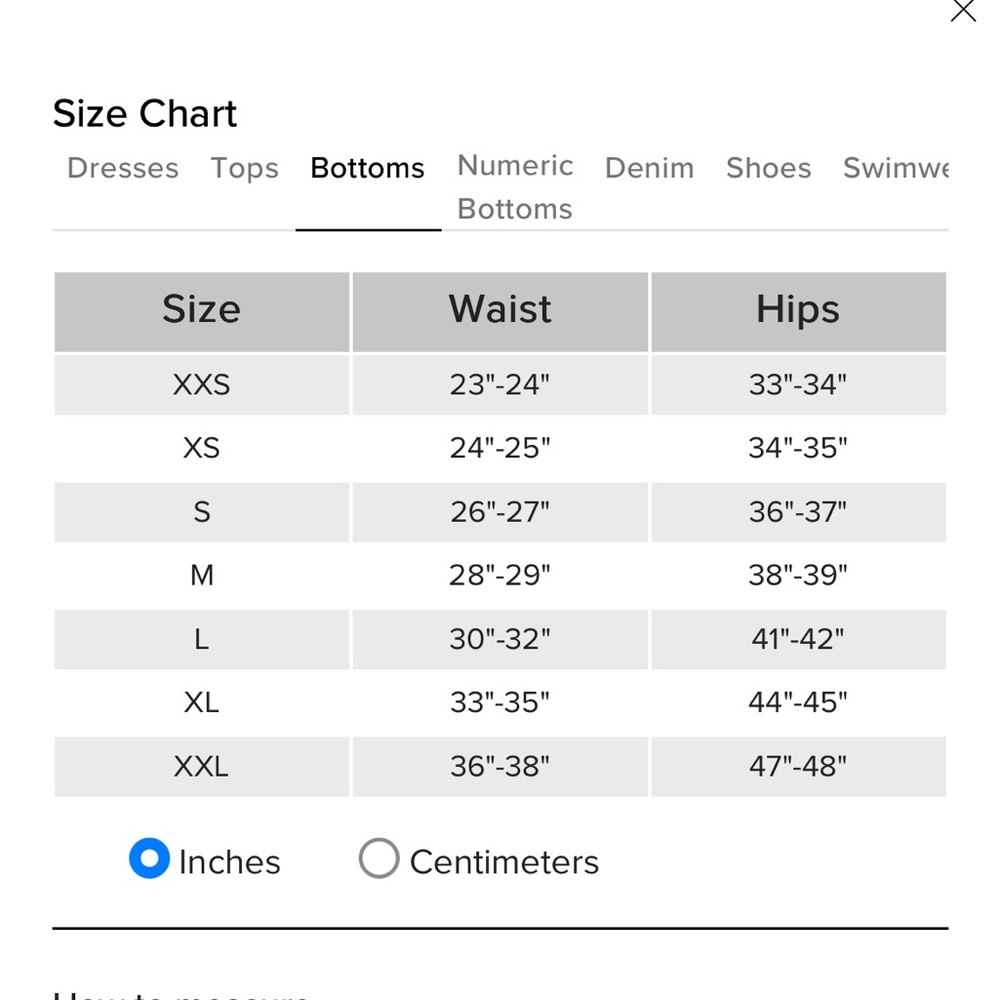Select the Centimeters radio button
Image resolution: width=1000 pixels, height=1000 pixels.
pyautogui.click(x=379, y=858)
